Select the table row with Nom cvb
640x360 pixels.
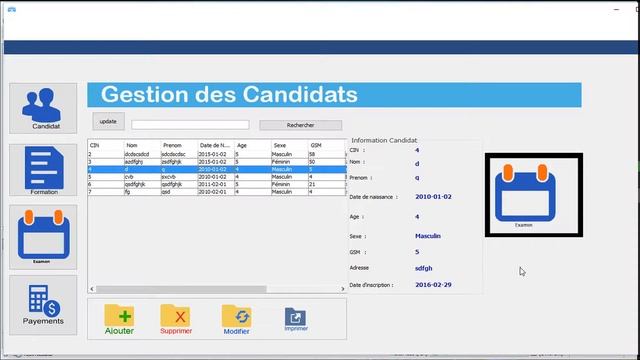pyautogui.click(x=217, y=177)
